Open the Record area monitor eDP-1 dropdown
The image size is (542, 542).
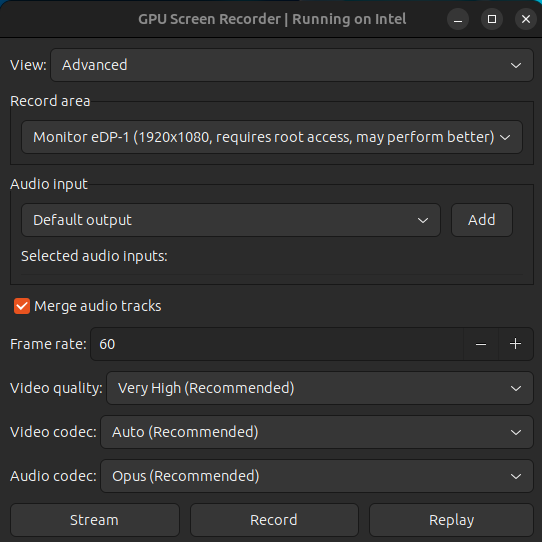[272, 137]
